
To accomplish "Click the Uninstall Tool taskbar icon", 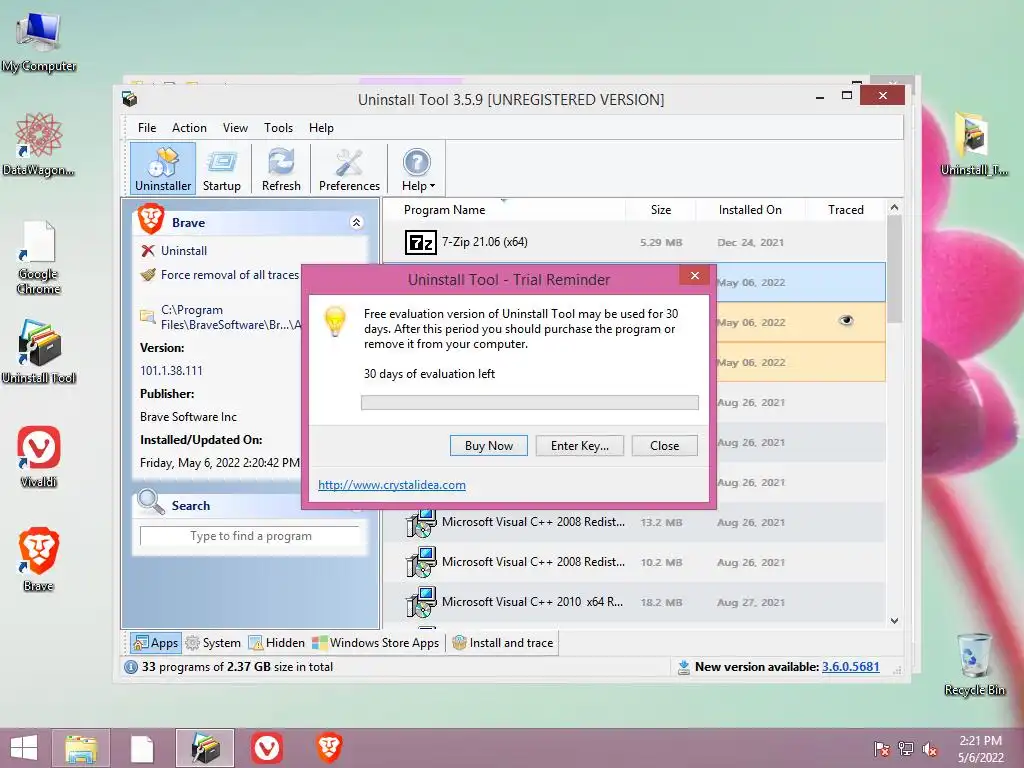I will coord(205,748).
